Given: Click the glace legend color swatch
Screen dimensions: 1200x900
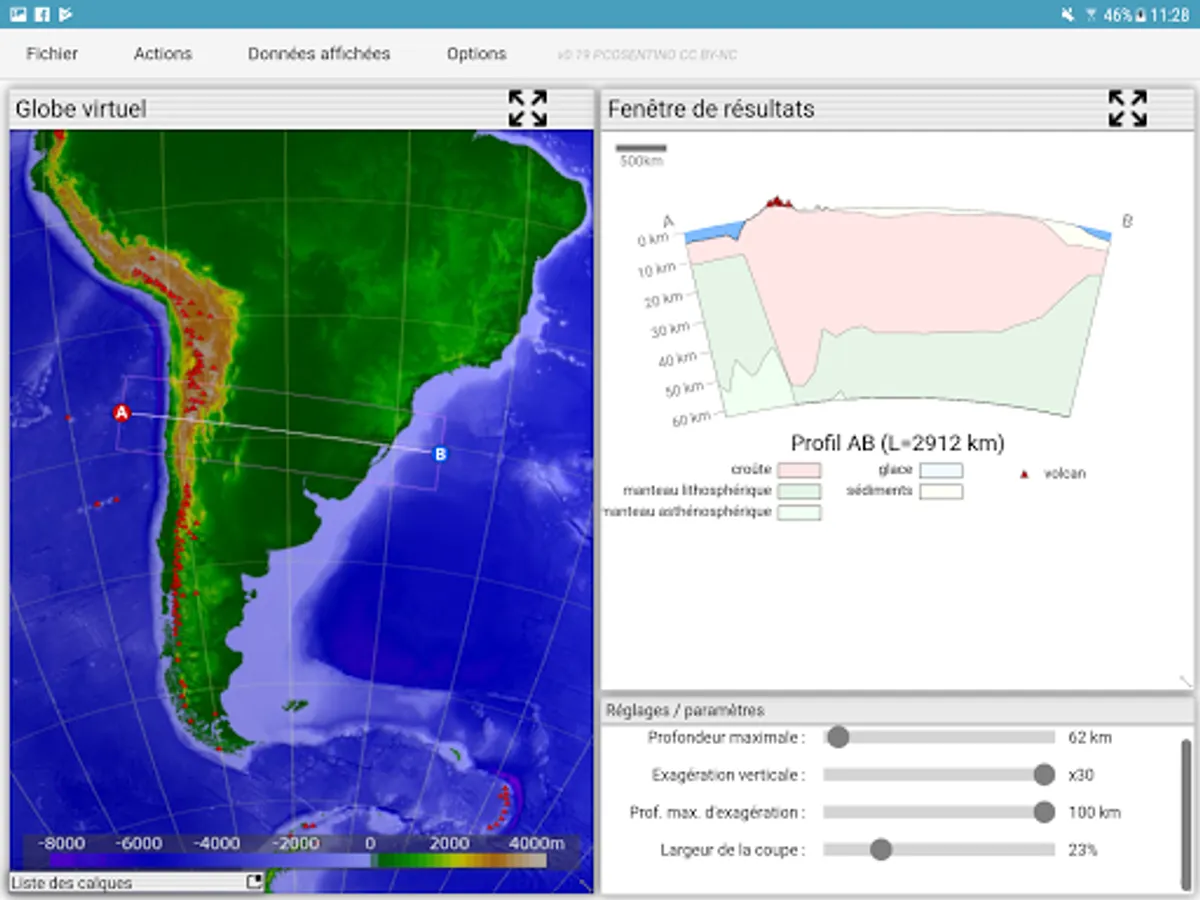Looking at the screenshot, I should tap(941, 470).
